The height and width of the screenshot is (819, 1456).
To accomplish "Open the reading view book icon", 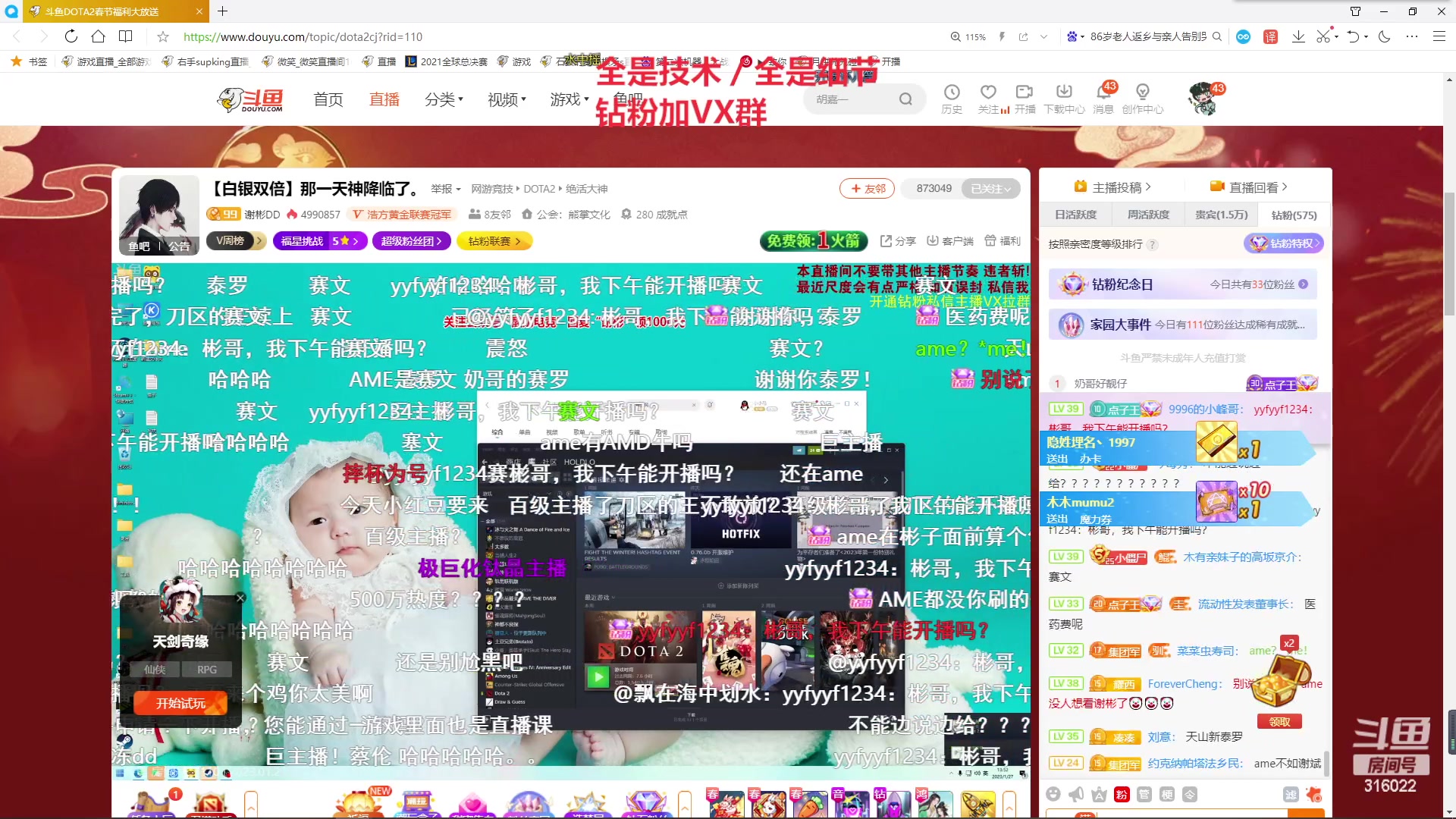I will [126, 36].
